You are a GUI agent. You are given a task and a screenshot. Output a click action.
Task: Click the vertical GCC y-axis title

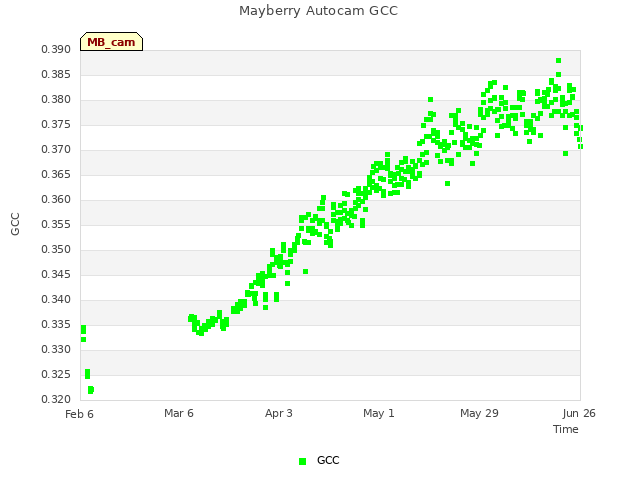point(15,224)
